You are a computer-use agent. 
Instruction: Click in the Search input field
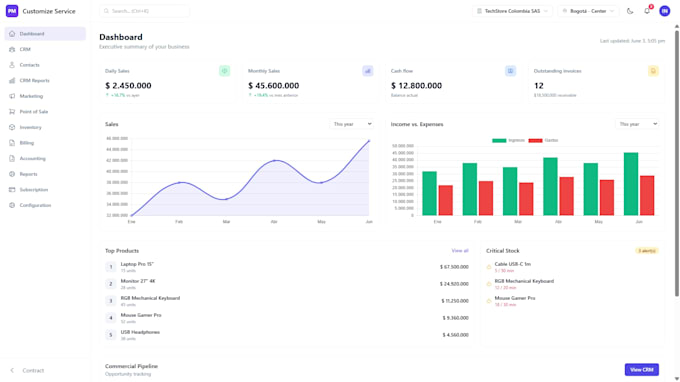point(144,11)
